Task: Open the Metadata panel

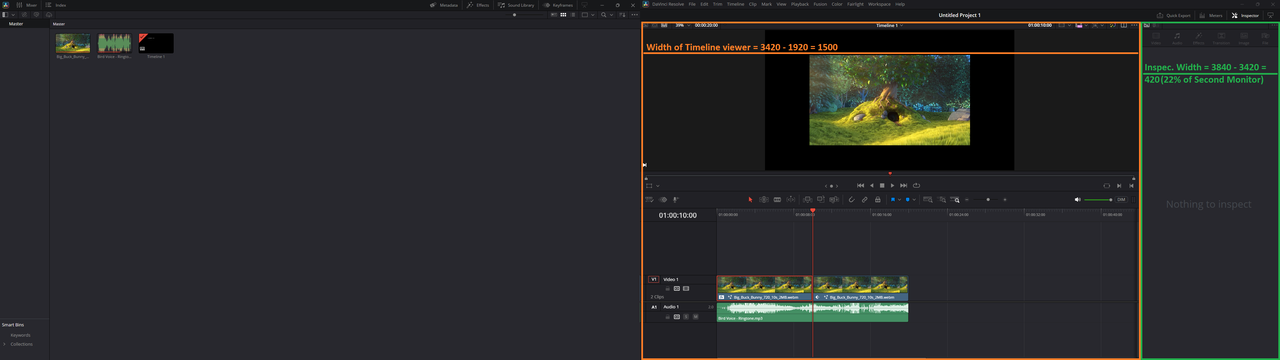Action: pyautogui.click(x=444, y=5)
